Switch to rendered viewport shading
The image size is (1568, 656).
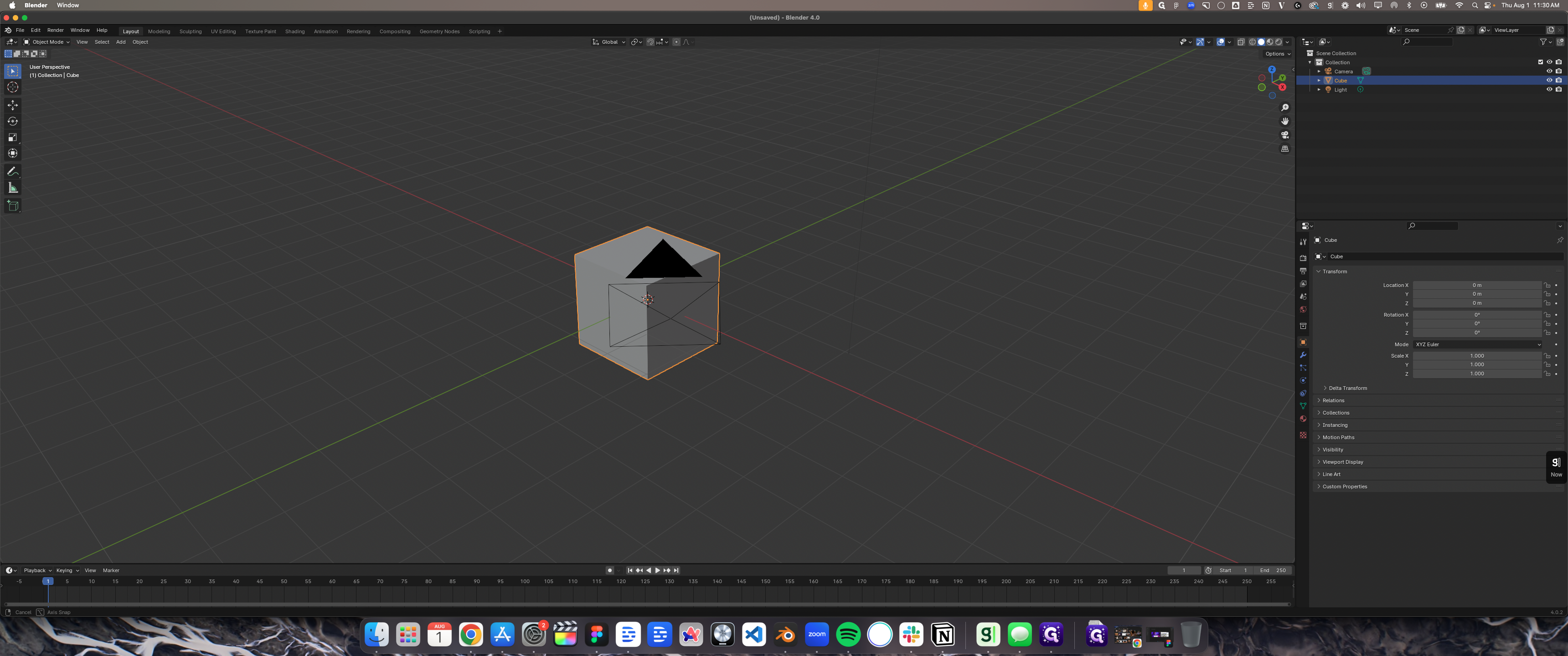[1278, 42]
